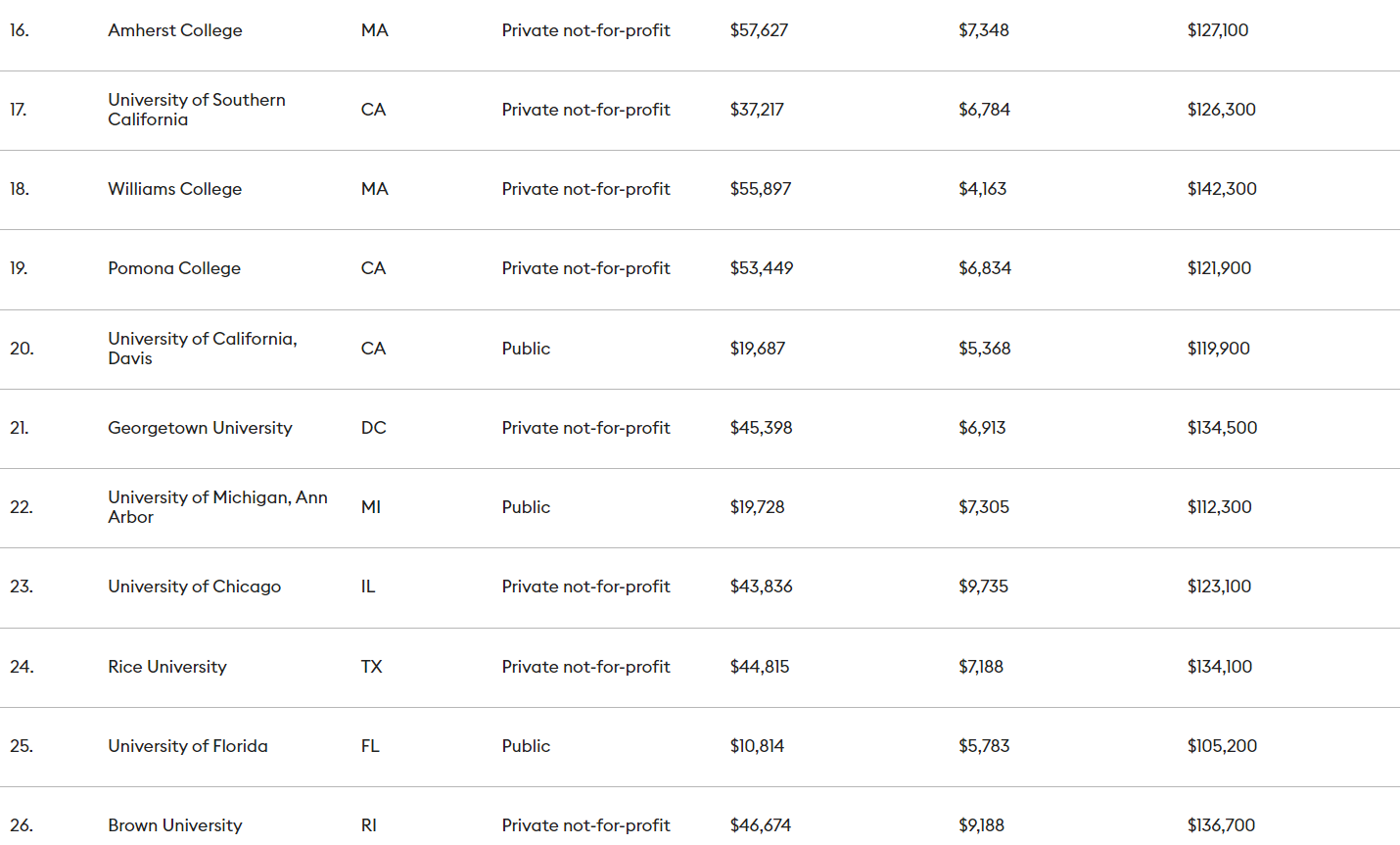This screenshot has width=1400, height=845.
Task: Select the $112,300 value for Michigan
Action: 1219,507
